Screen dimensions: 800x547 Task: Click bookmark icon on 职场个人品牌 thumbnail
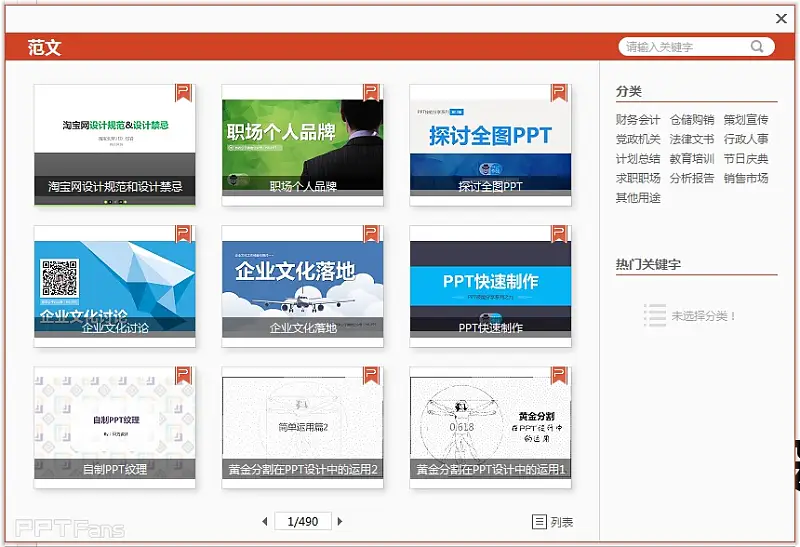(x=371, y=92)
